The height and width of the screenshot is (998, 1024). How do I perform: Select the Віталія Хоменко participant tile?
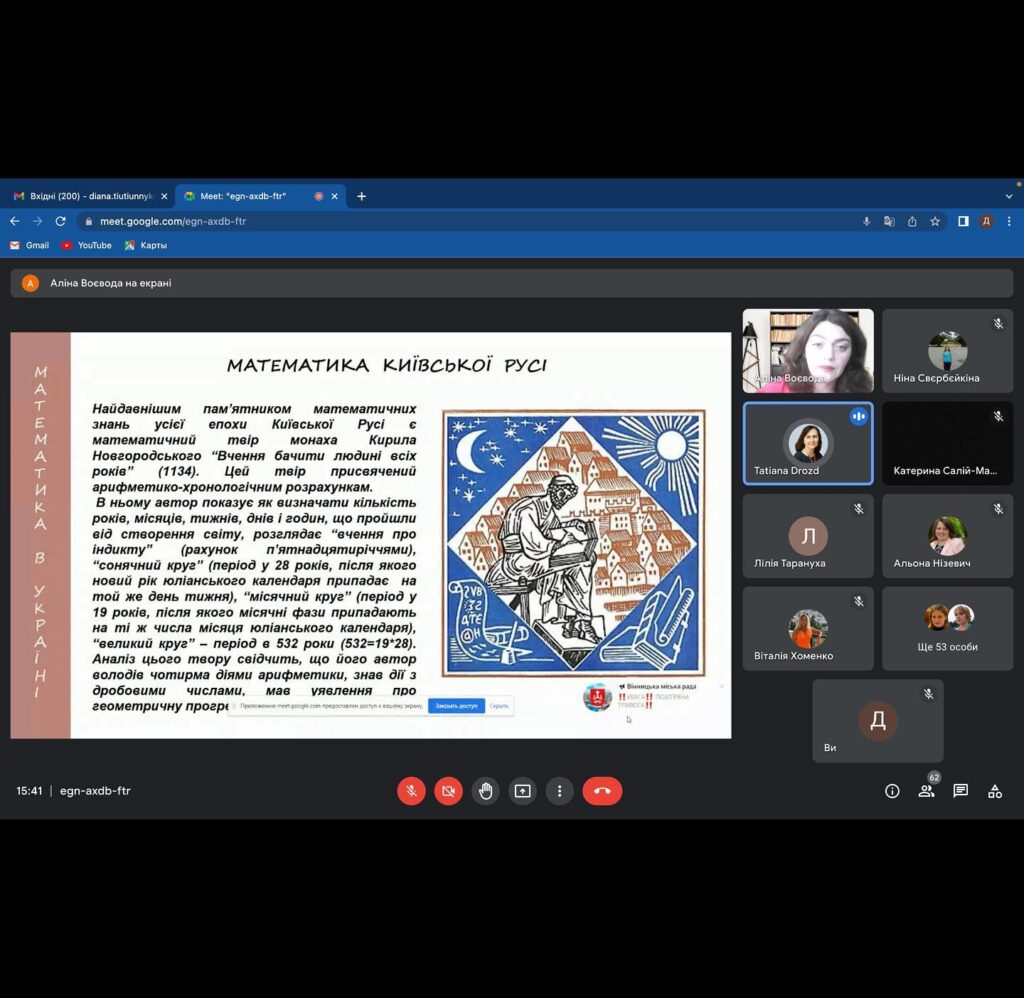click(x=808, y=629)
